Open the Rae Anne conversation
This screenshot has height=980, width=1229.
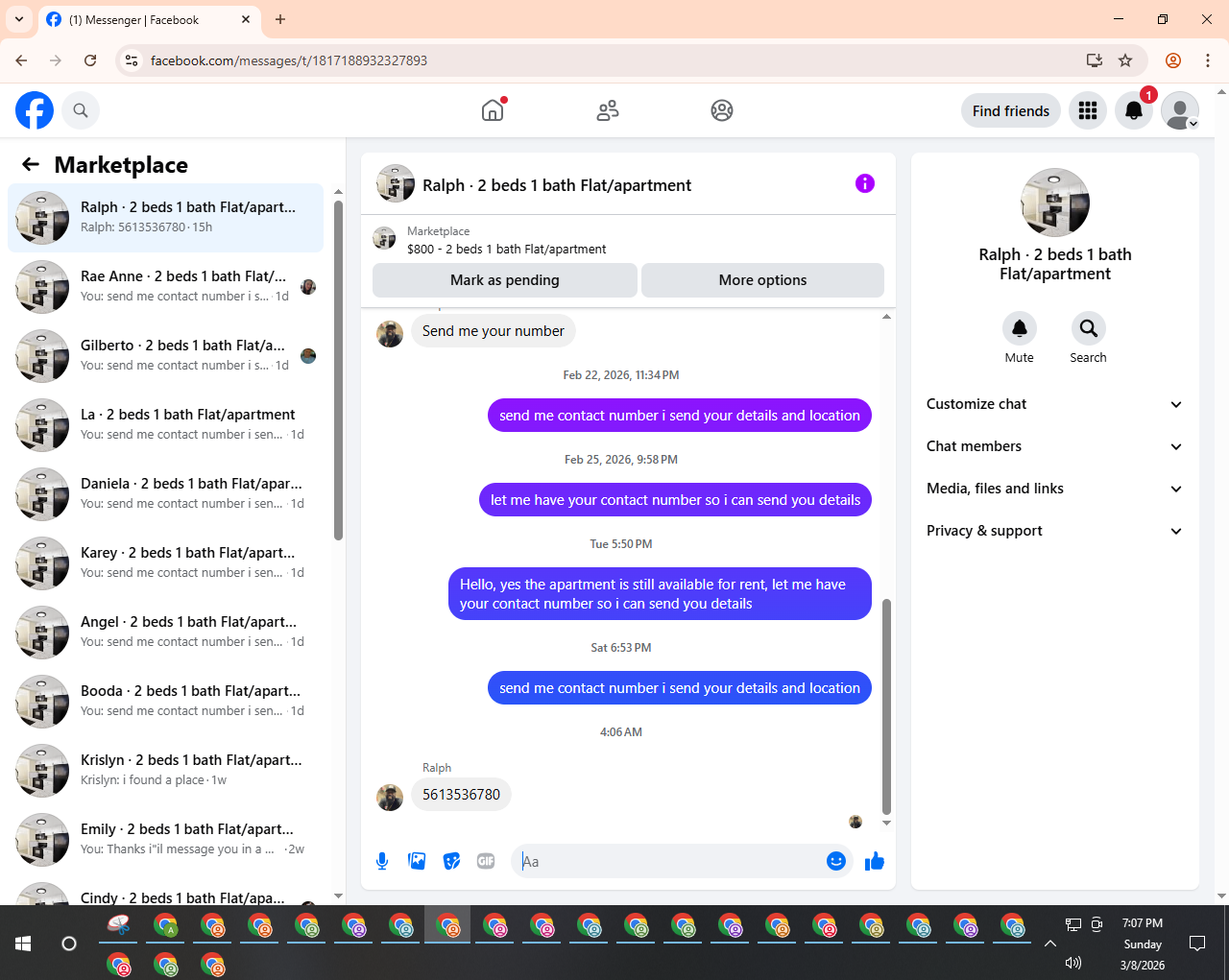(x=166, y=287)
